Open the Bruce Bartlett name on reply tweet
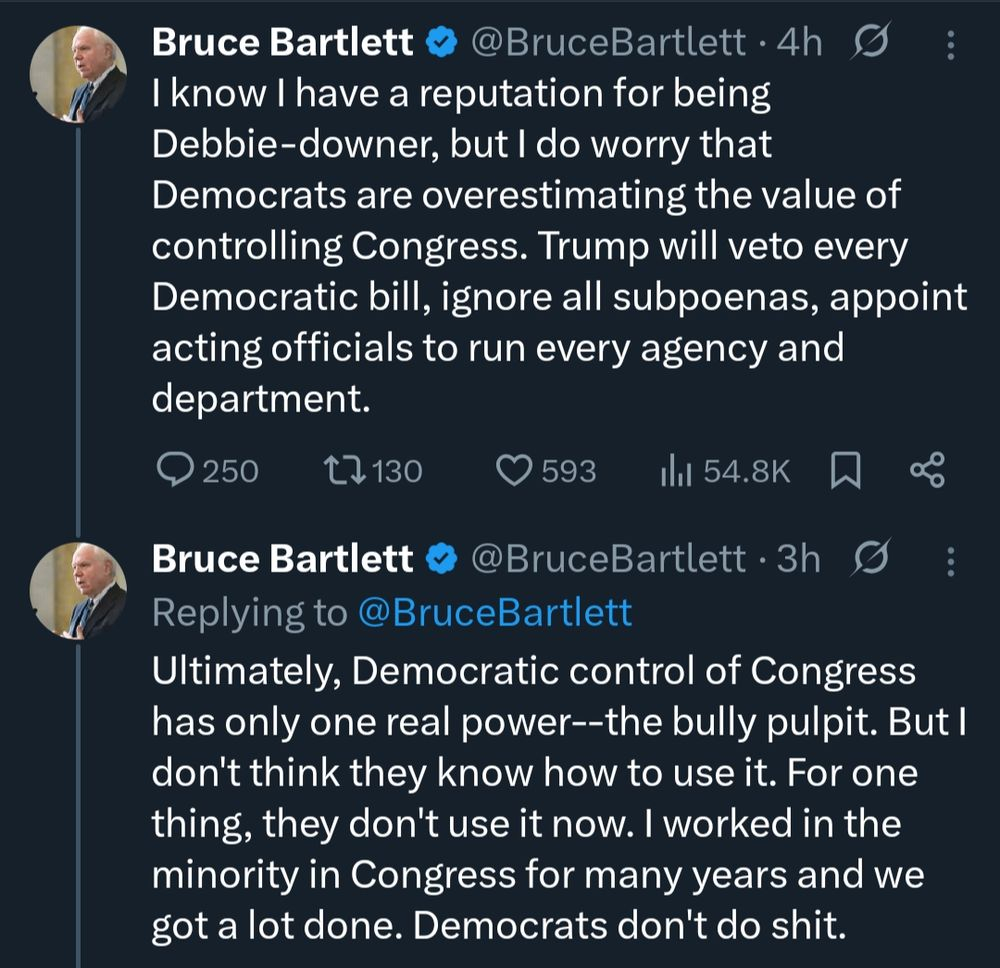The width and height of the screenshot is (1000, 968). coord(282,560)
